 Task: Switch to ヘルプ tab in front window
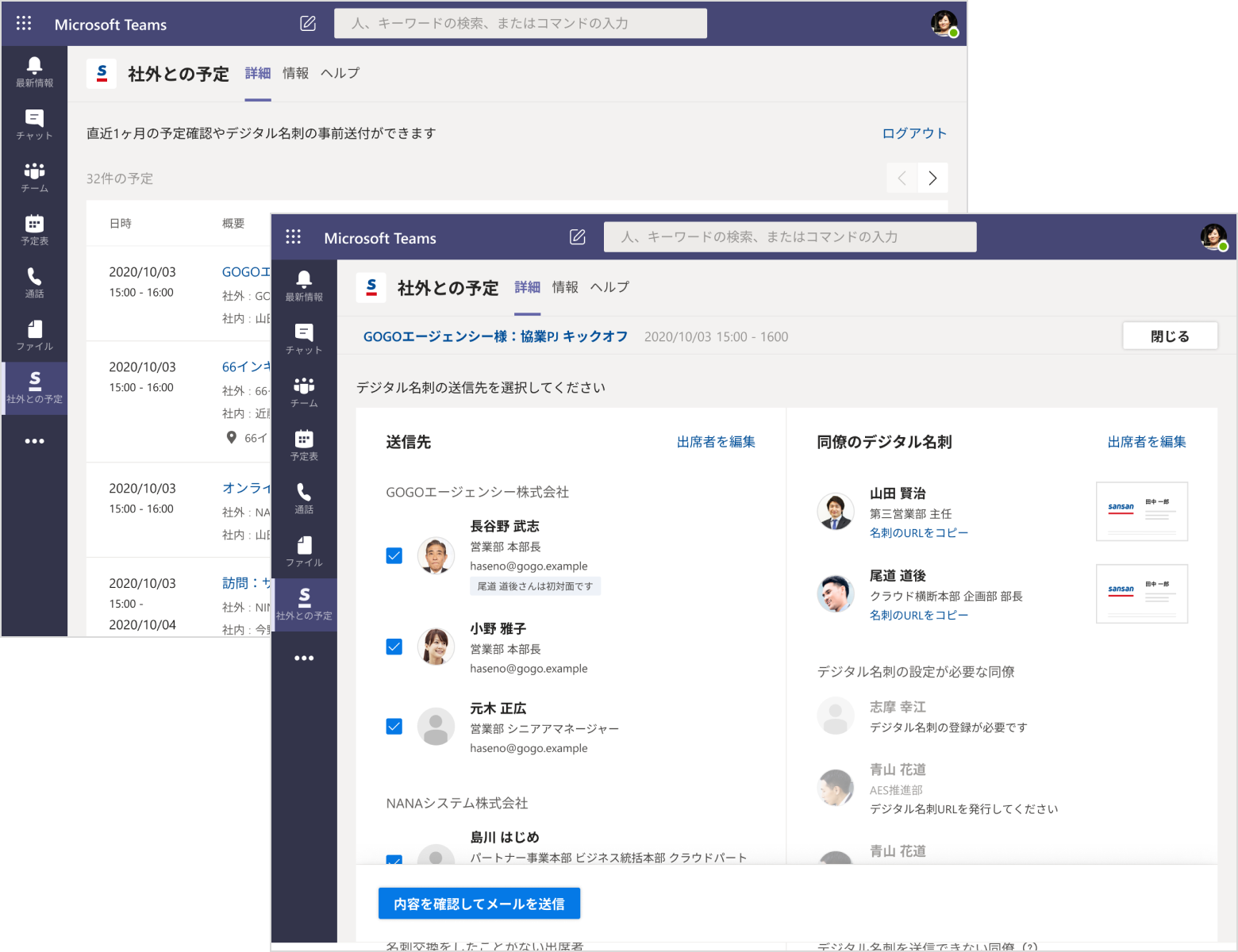click(610, 287)
